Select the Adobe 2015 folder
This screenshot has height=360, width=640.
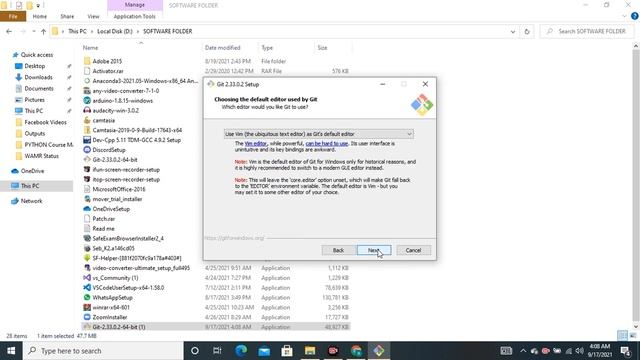(107, 61)
